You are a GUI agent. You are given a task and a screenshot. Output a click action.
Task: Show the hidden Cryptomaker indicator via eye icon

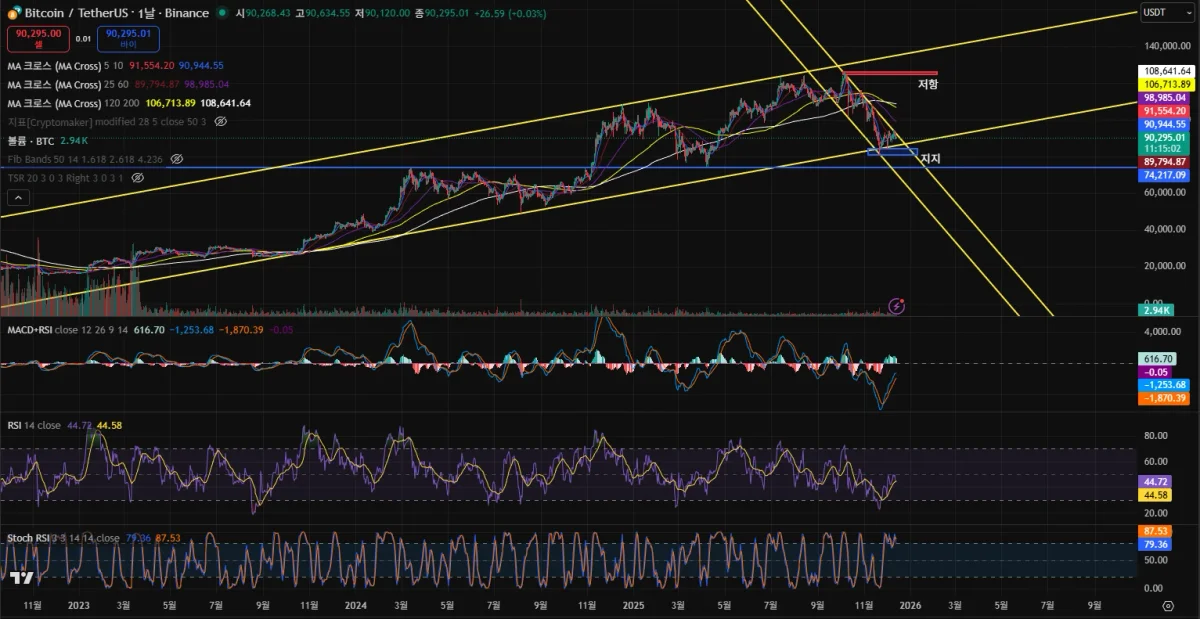[221, 121]
